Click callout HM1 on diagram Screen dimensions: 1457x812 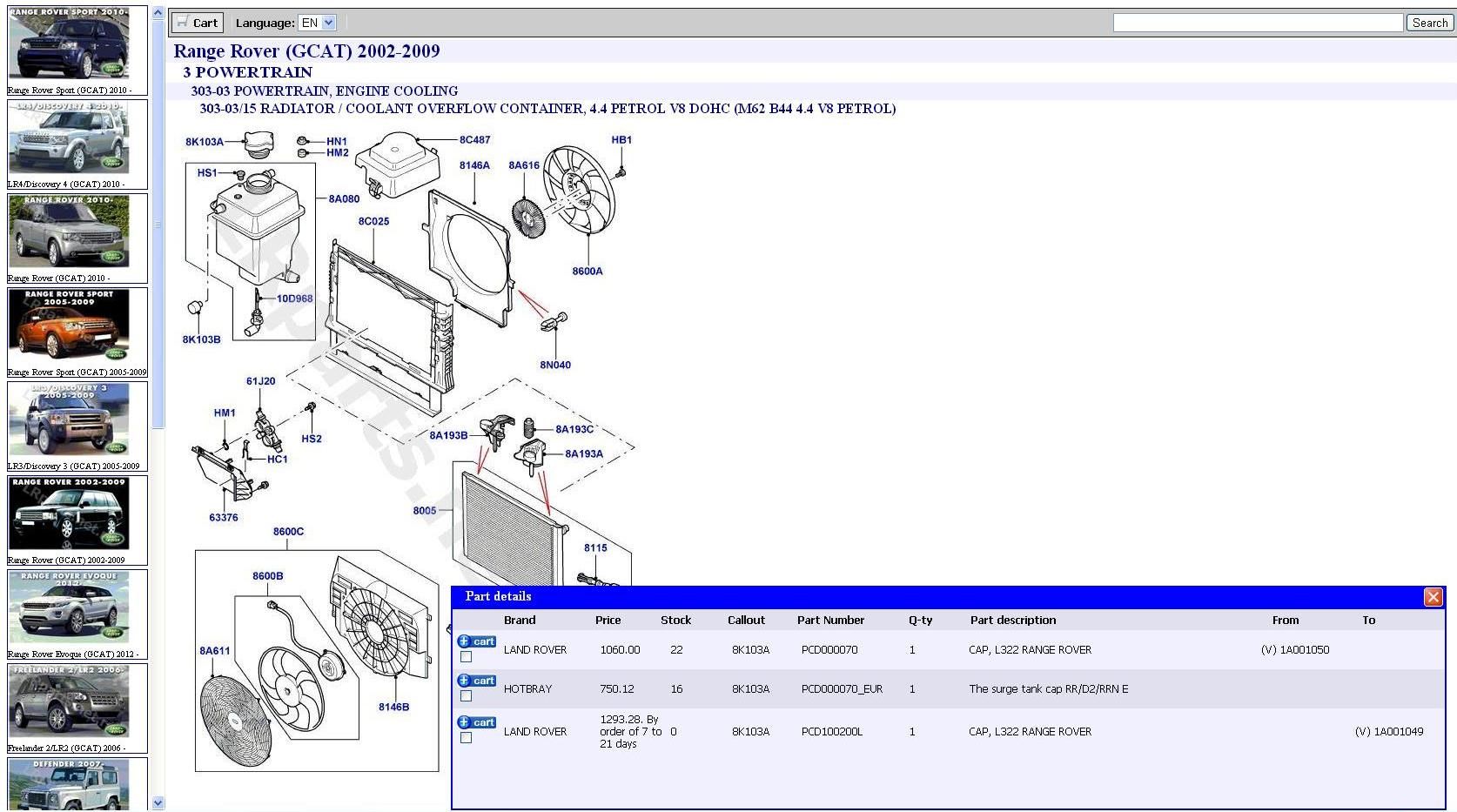tap(225, 413)
